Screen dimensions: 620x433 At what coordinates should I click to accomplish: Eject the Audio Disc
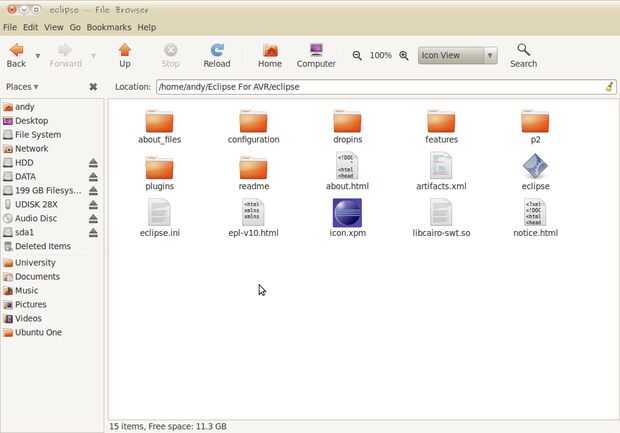click(x=93, y=219)
